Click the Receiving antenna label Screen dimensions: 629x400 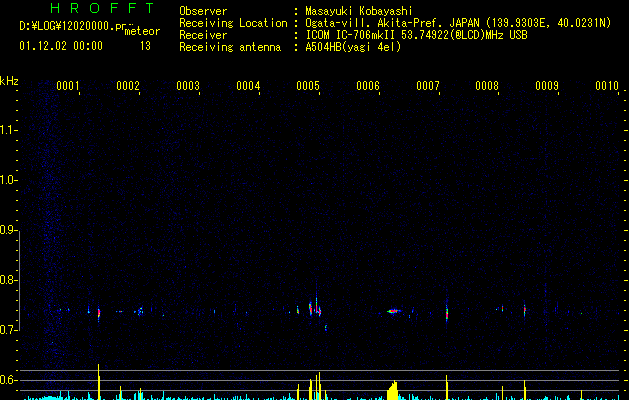(x=230, y=47)
